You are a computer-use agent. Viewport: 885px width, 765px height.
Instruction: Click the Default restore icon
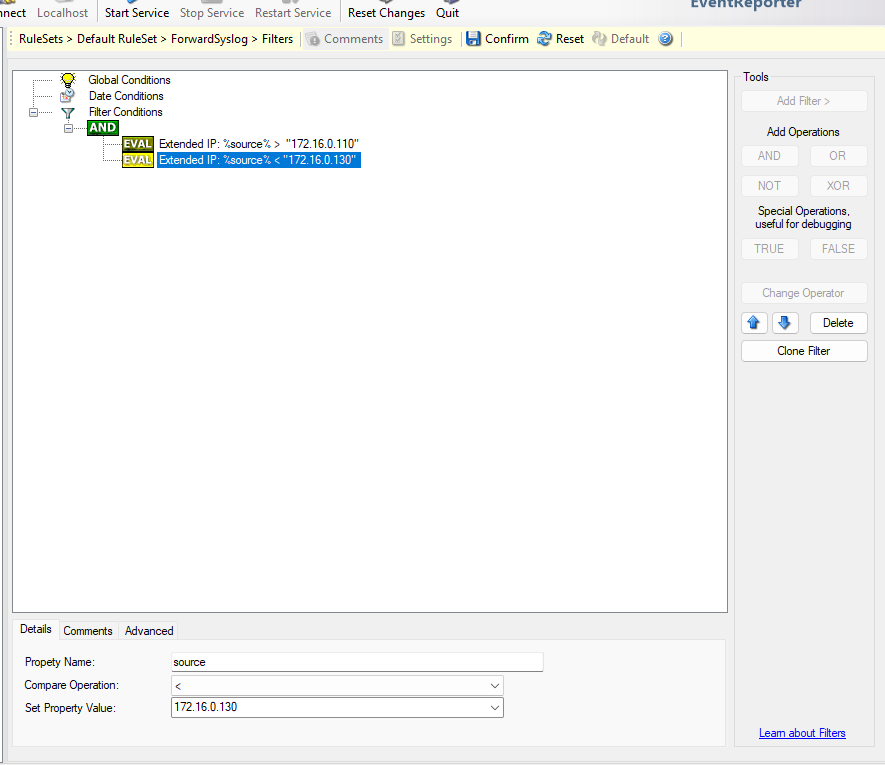[x=599, y=39]
